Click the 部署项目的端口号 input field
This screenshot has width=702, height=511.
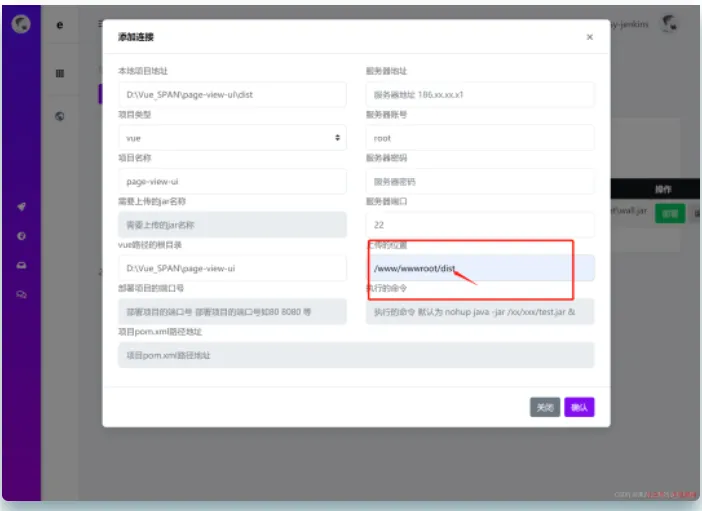pos(232,312)
